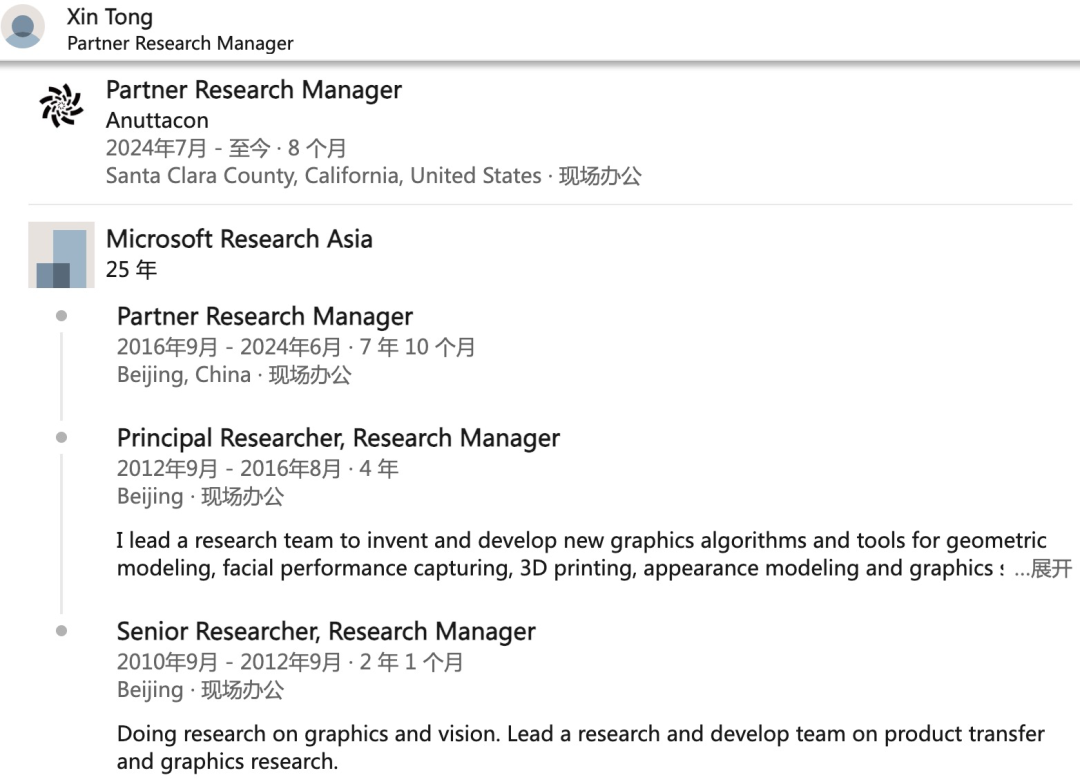Select the Beijing, China location line

click(x=234, y=375)
